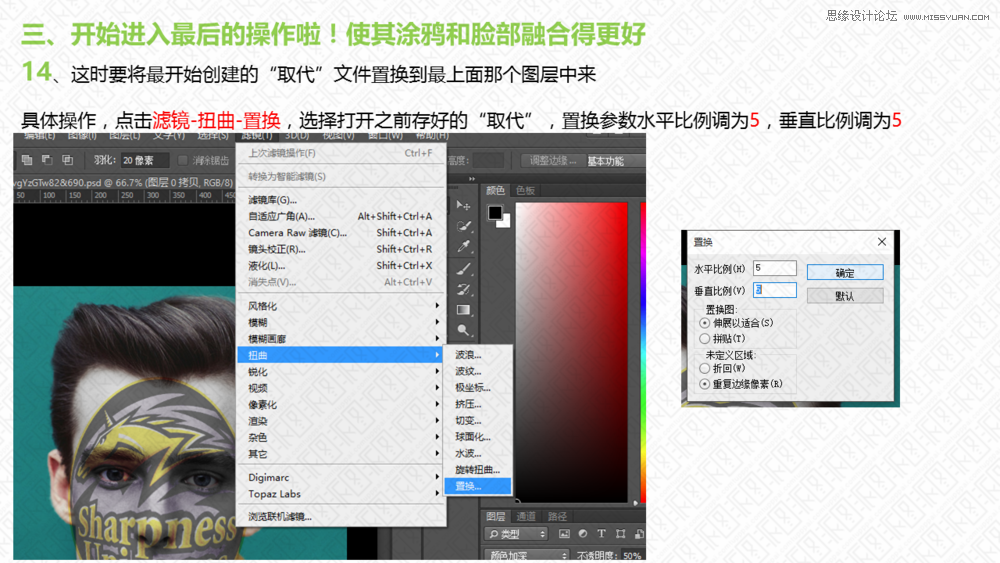Choose 极坐标... in the distort submenu
1000x563 pixels.
coord(478,388)
